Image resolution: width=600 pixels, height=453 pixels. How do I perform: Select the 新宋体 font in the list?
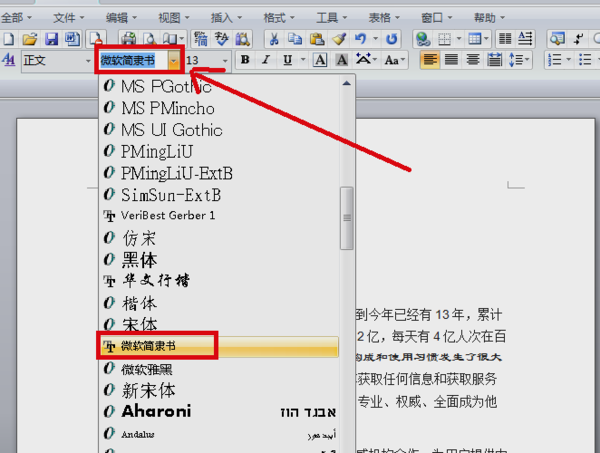pos(219,391)
